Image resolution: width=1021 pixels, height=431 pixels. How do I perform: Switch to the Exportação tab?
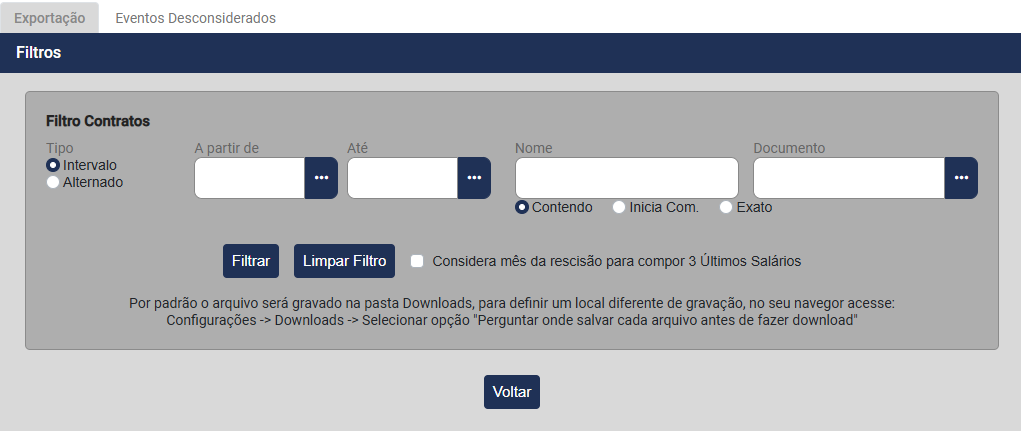[49, 18]
